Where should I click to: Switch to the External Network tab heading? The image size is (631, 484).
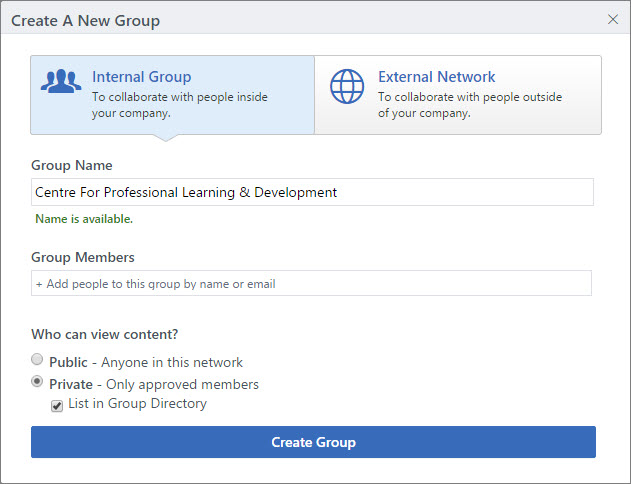click(x=436, y=77)
